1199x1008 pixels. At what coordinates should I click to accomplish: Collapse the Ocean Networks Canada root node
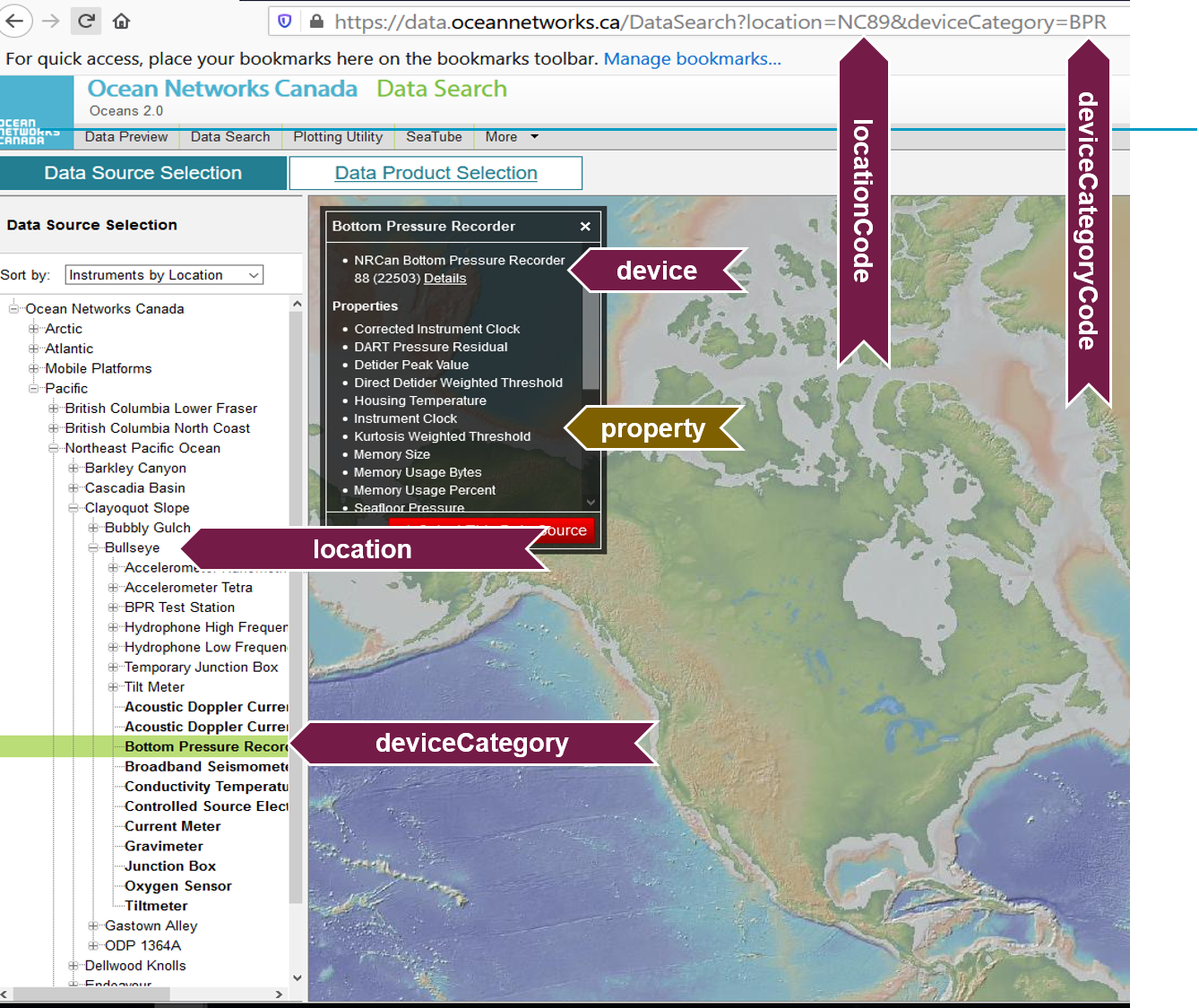click(13, 309)
